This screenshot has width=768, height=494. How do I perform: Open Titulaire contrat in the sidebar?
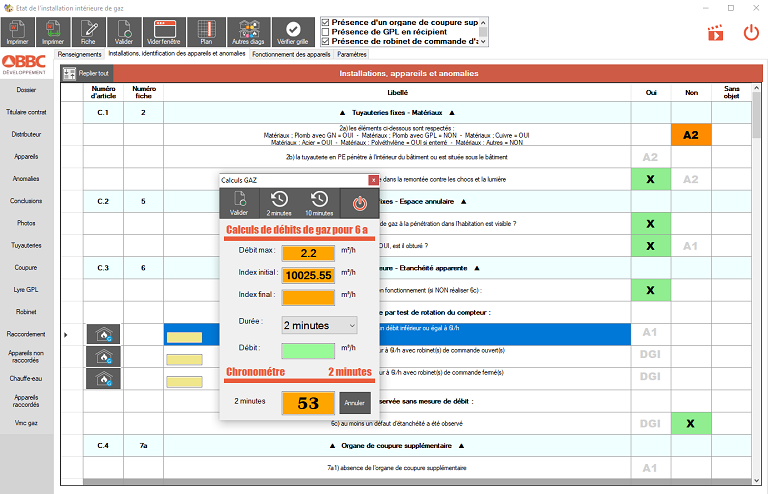click(x=26, y=112)
